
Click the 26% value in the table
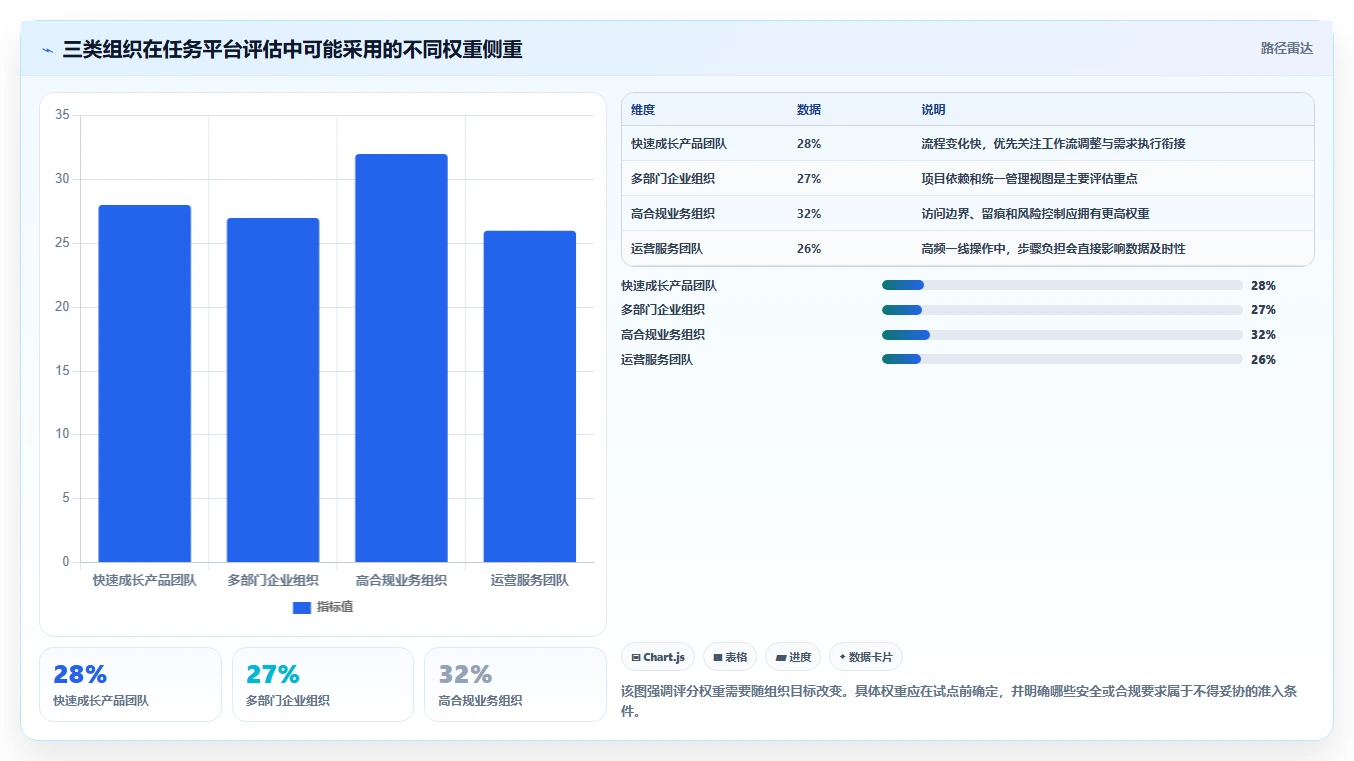pyautogui.click(x=809, y=249)
